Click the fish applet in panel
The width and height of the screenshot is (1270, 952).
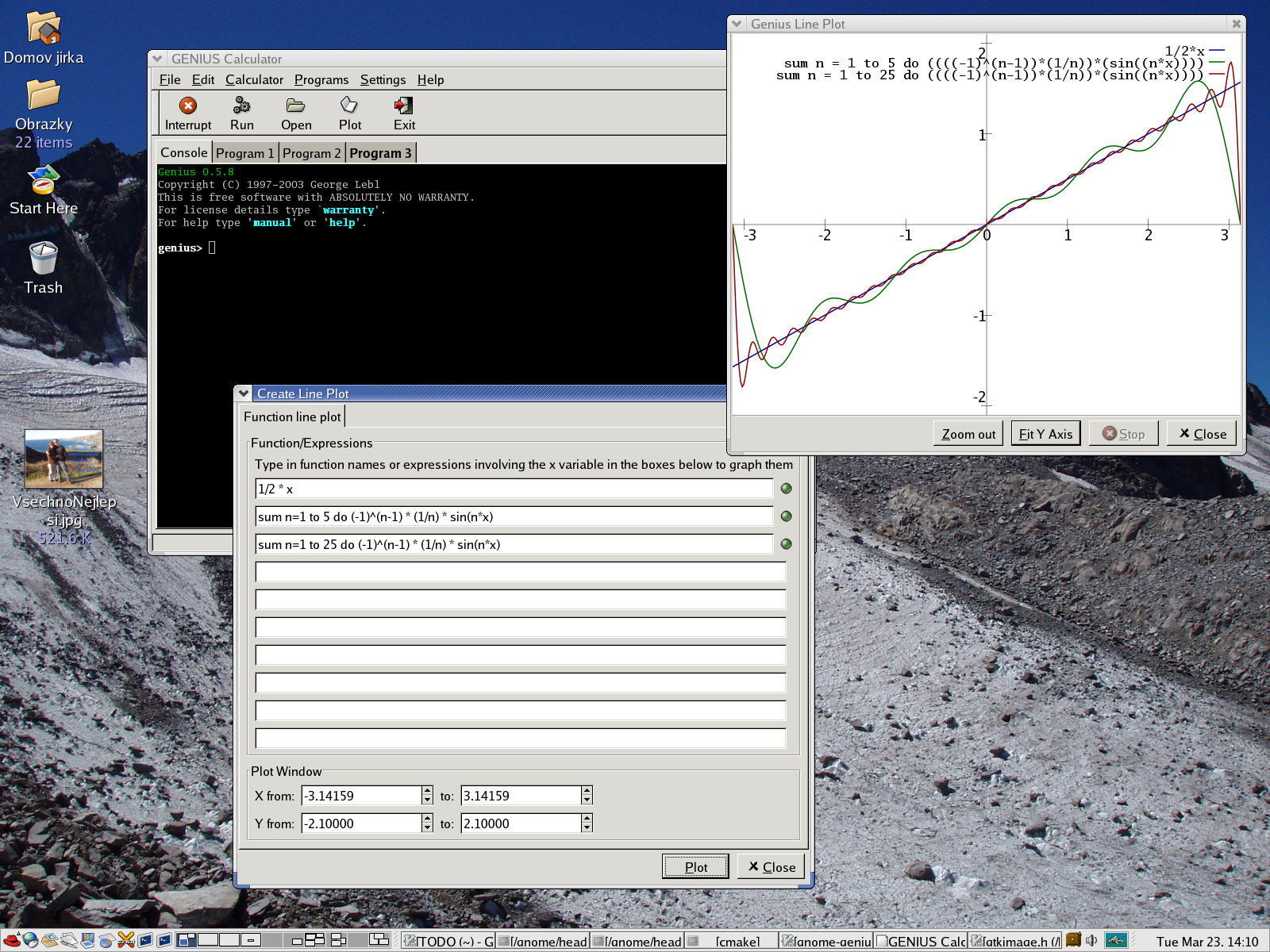(1116, 941)
